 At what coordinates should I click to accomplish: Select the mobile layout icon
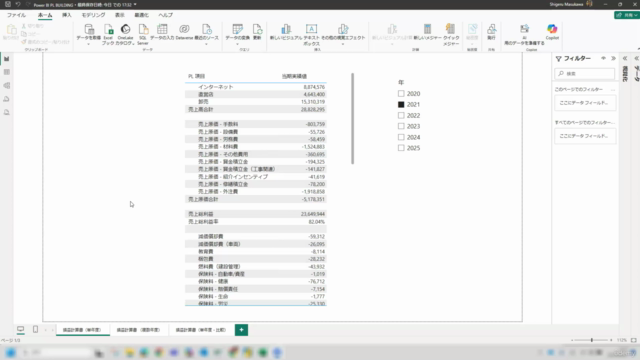[x=36, y=329]
